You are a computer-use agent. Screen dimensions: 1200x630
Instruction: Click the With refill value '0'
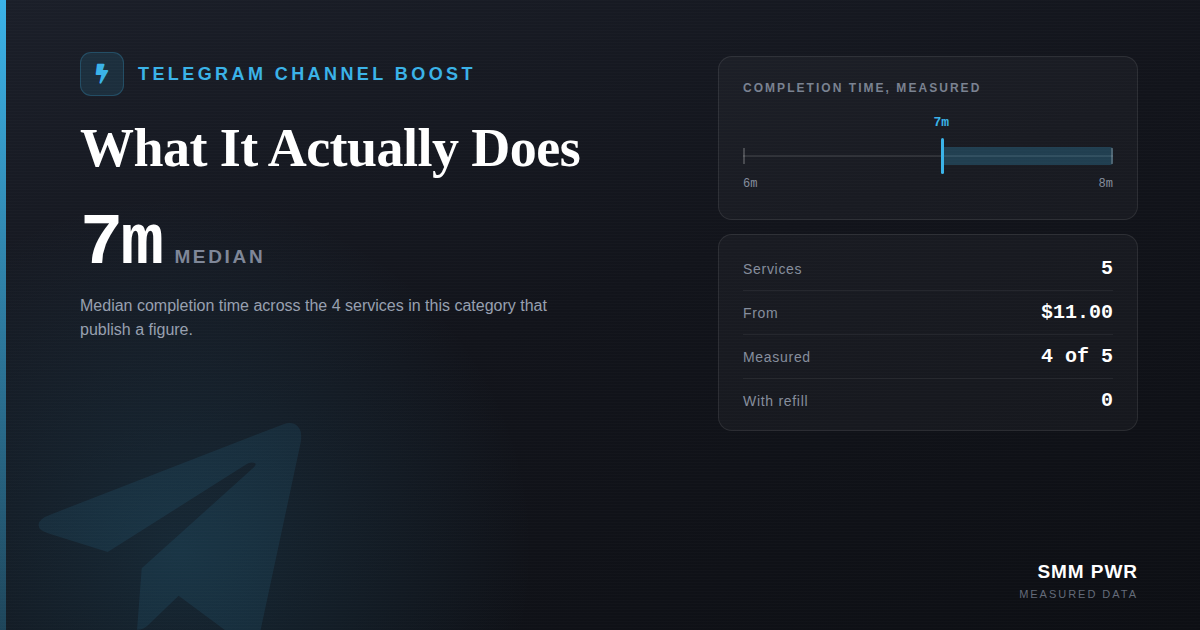1107,400
